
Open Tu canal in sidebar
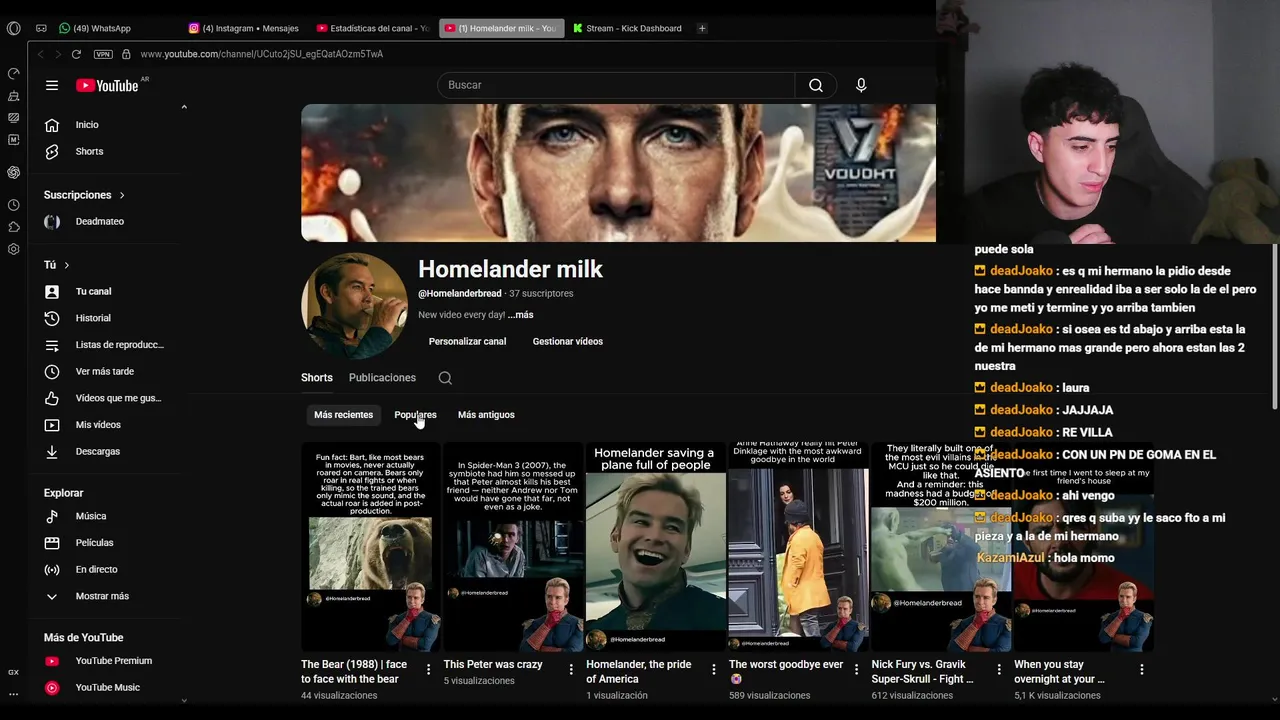click(93, 292)
